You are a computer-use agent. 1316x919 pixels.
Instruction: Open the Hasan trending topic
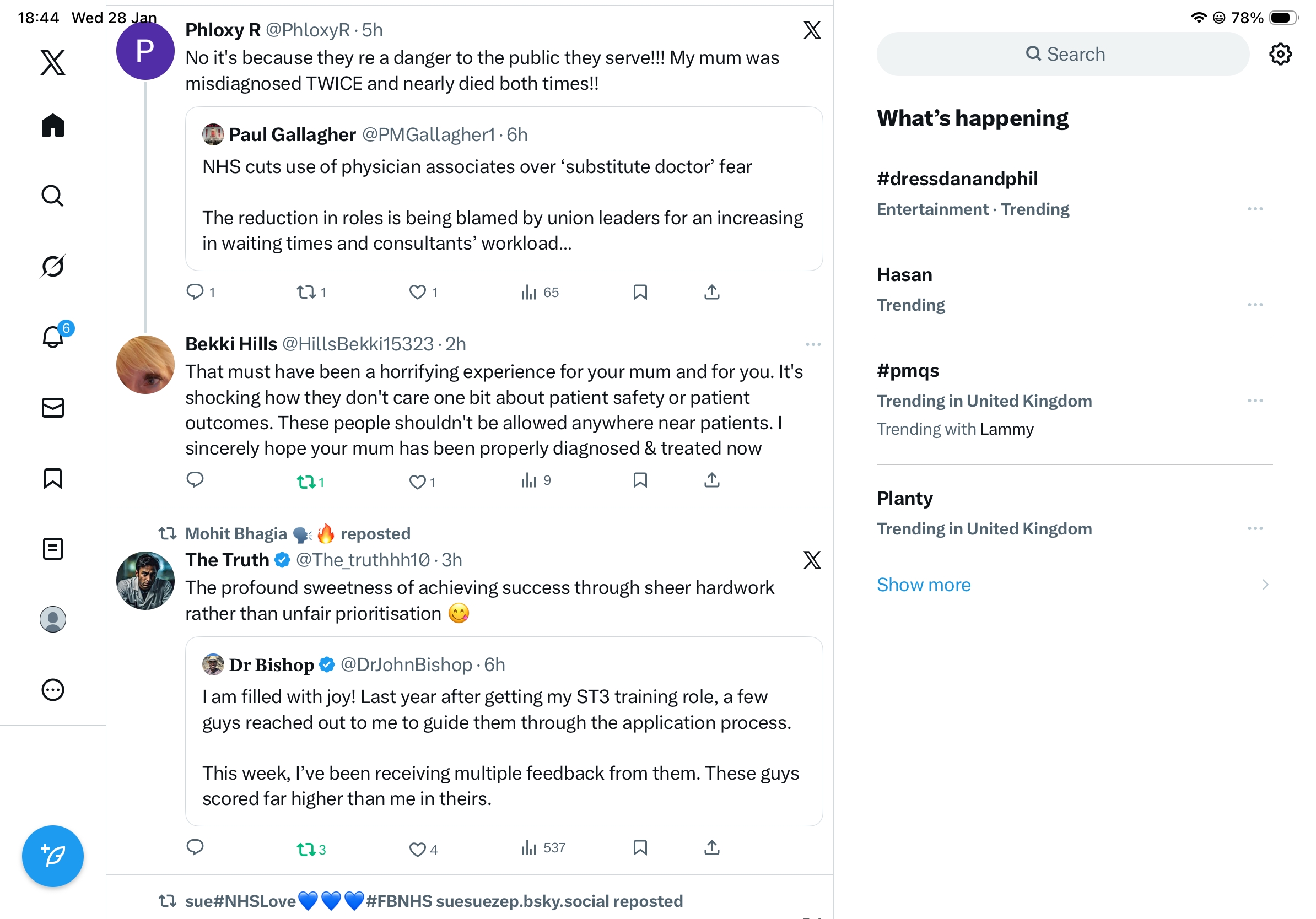904,275
